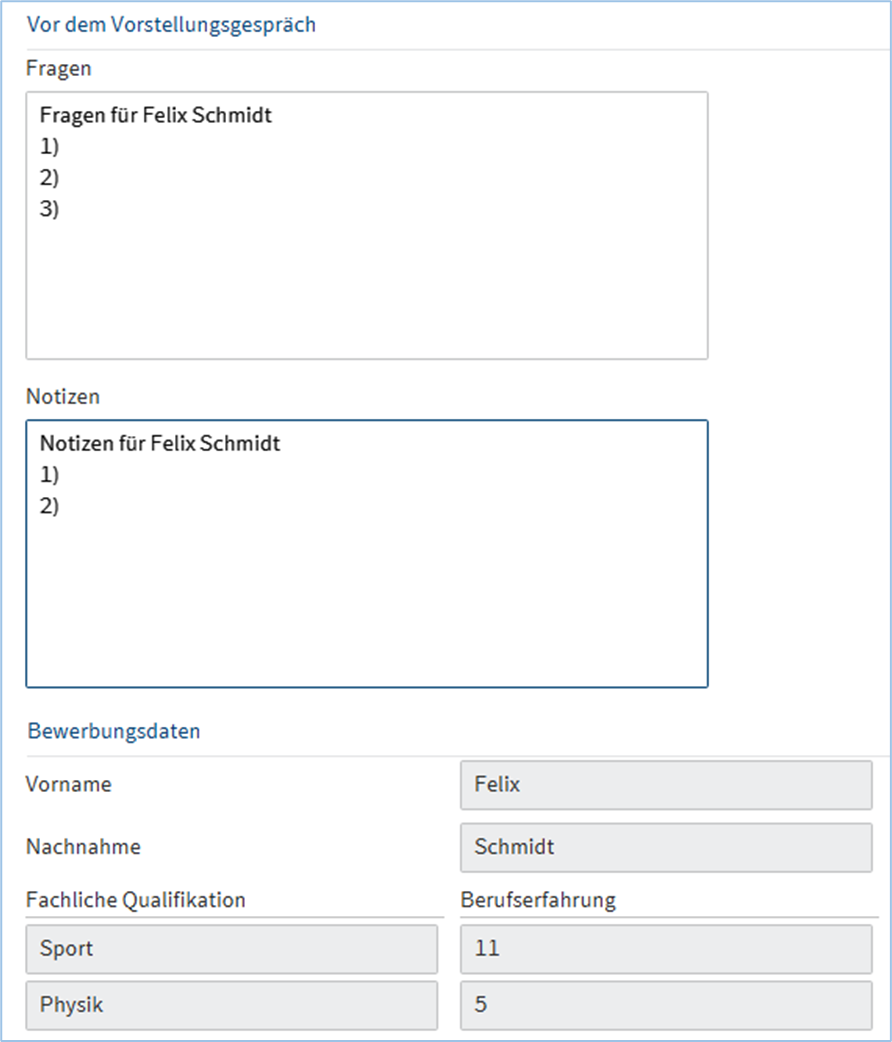Screen dimensions: 892x1042
Task: Click the 'Fachliche Qualifikation' column header
Action: coord(135,900)
